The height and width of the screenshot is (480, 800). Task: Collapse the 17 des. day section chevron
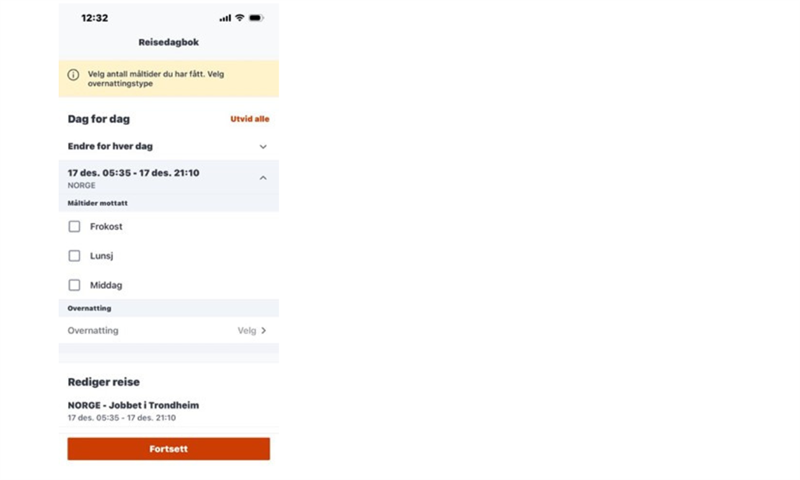[x=263, y=178]
